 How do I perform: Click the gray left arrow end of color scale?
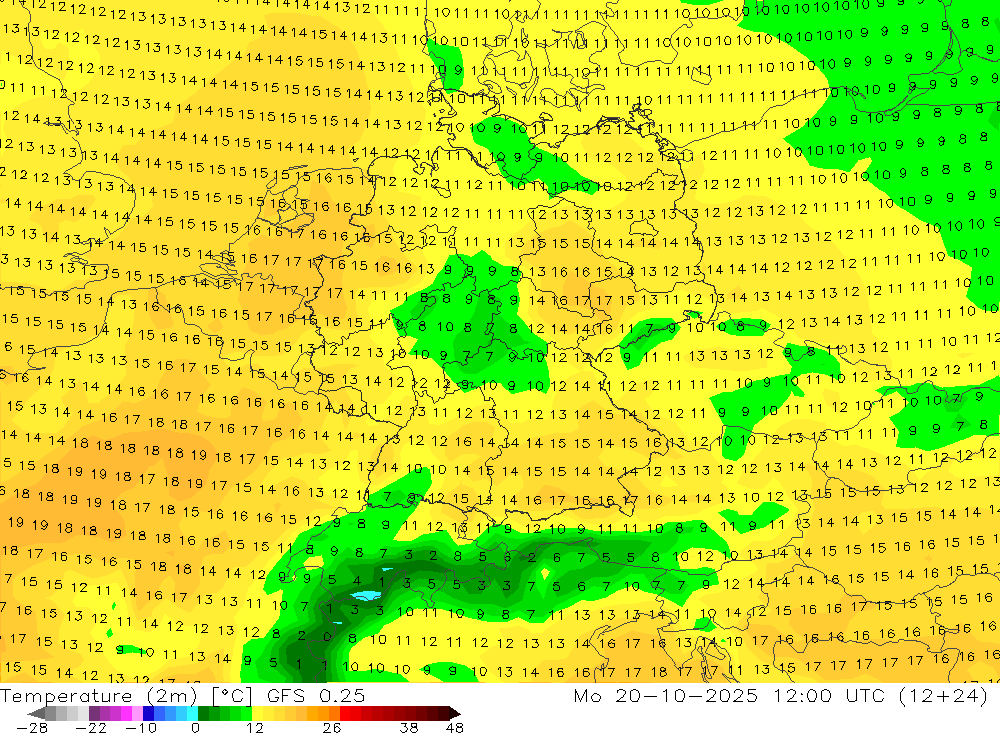coord(36,713)
